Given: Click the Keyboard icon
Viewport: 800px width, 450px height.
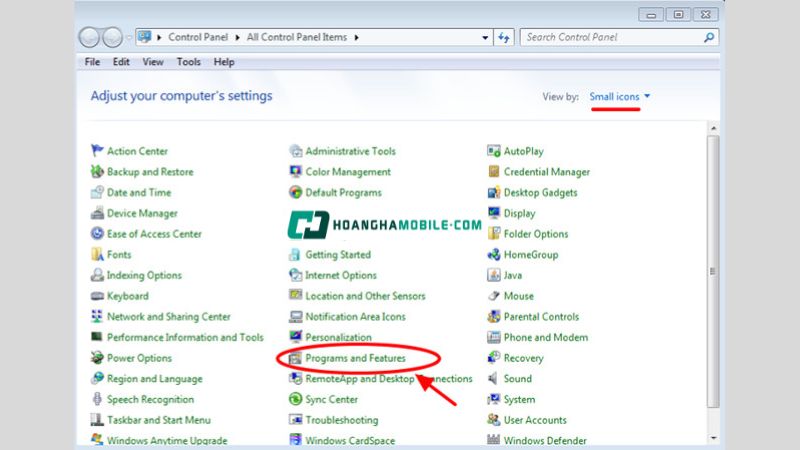Looking at the screenshot, I should tap(97, 296).
